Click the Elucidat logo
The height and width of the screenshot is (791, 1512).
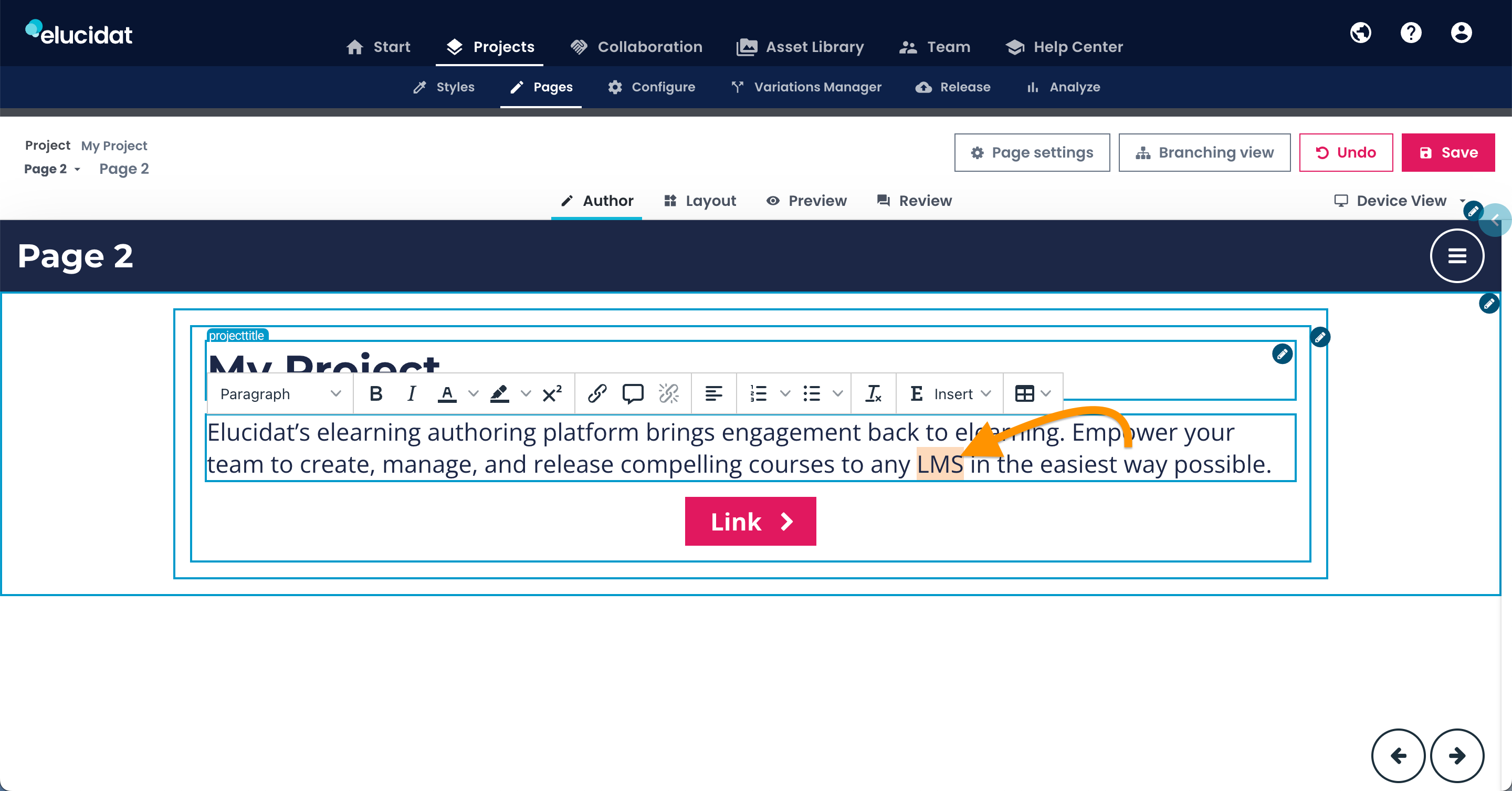pyautogui.click(x=79, y=33)
